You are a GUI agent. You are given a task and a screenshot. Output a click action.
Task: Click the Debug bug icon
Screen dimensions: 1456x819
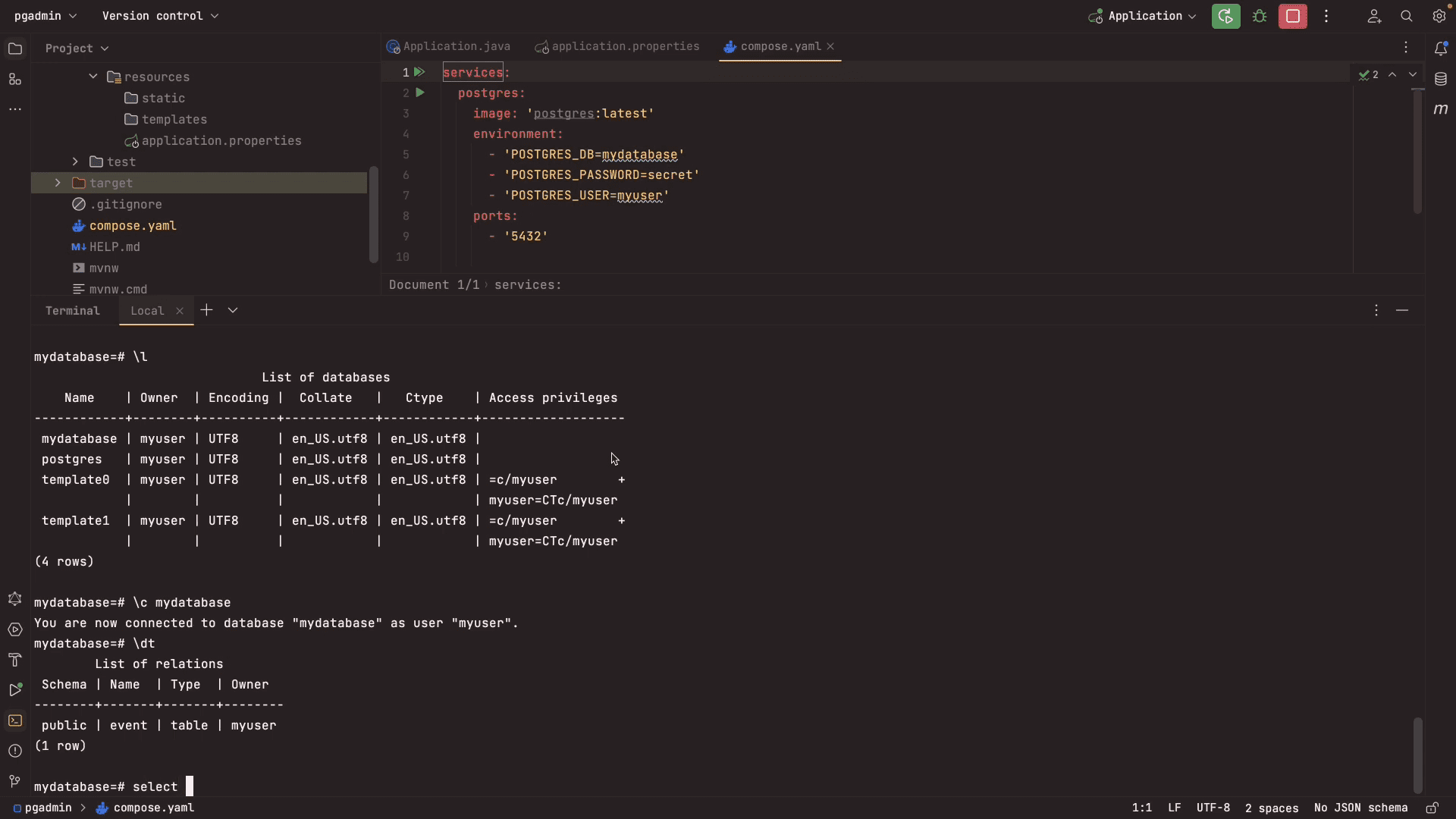pyautogui.click(x=1260, y=16)
